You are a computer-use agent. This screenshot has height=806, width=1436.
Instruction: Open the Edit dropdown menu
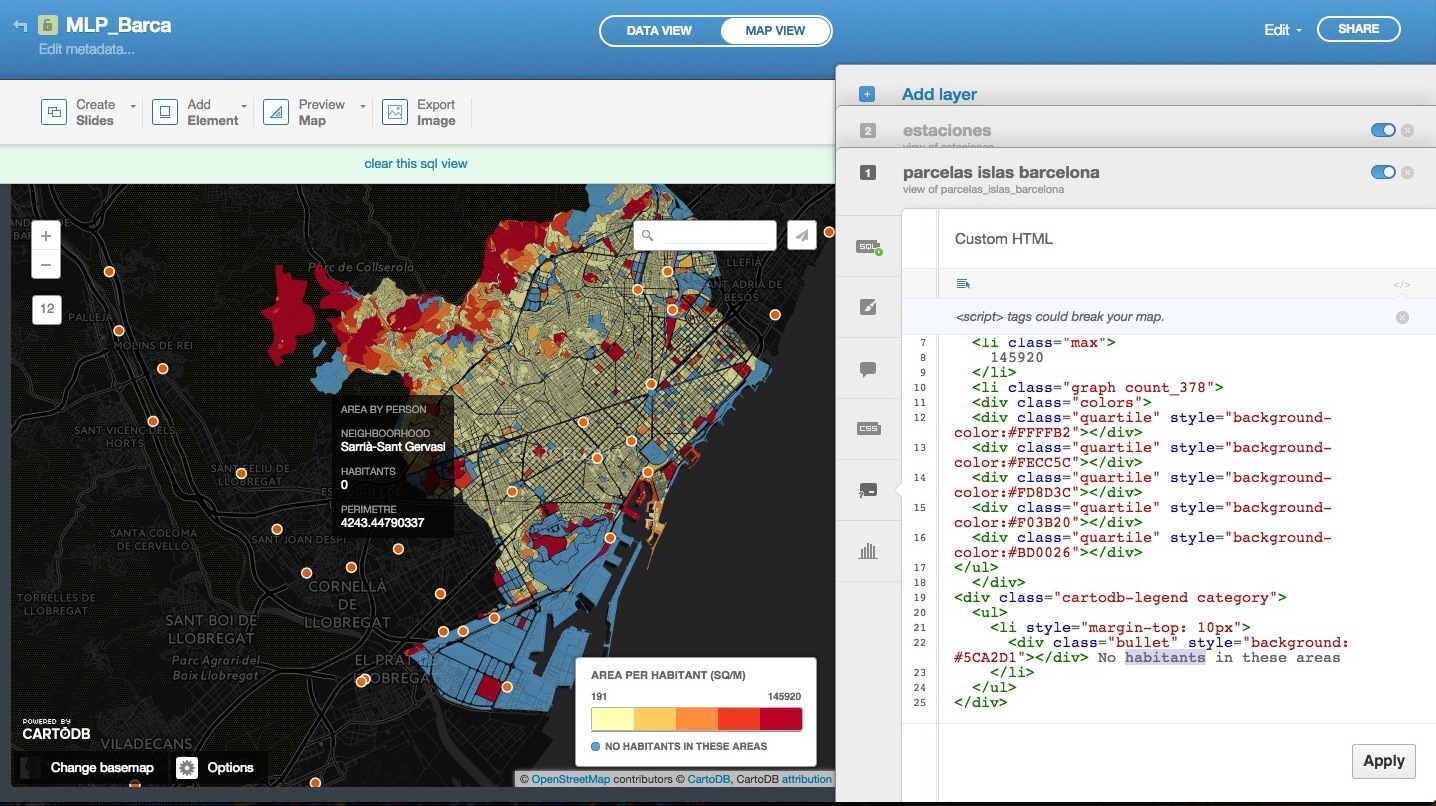[1282, 30]
